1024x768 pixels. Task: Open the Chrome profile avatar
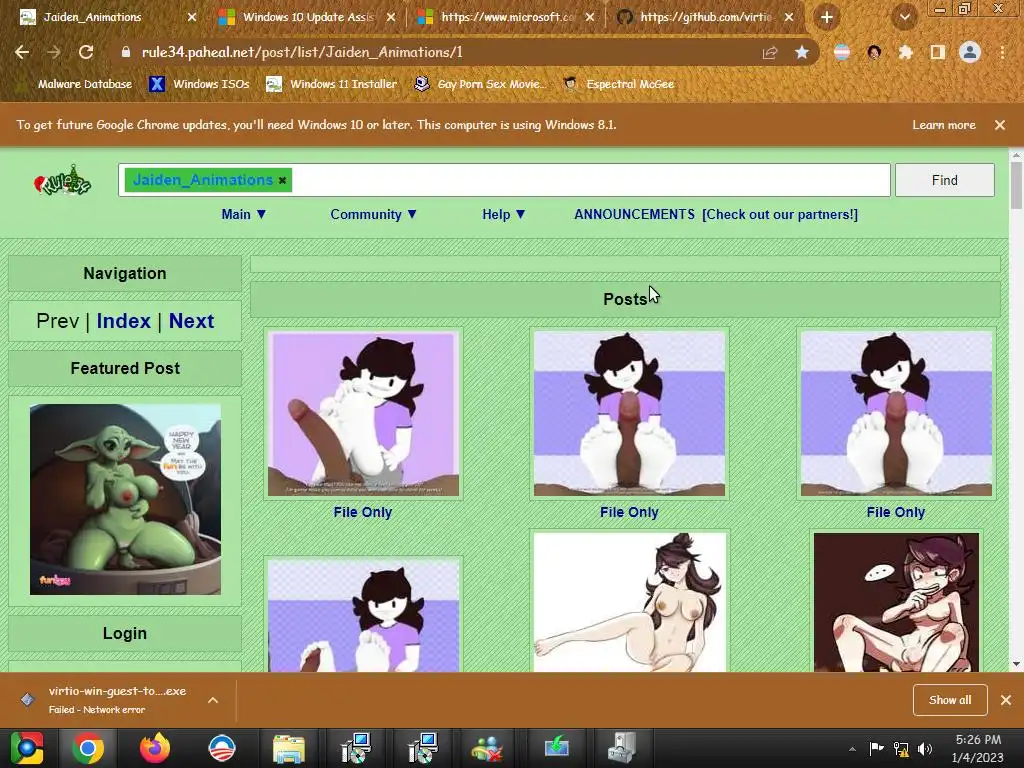[x=970, y=52]
